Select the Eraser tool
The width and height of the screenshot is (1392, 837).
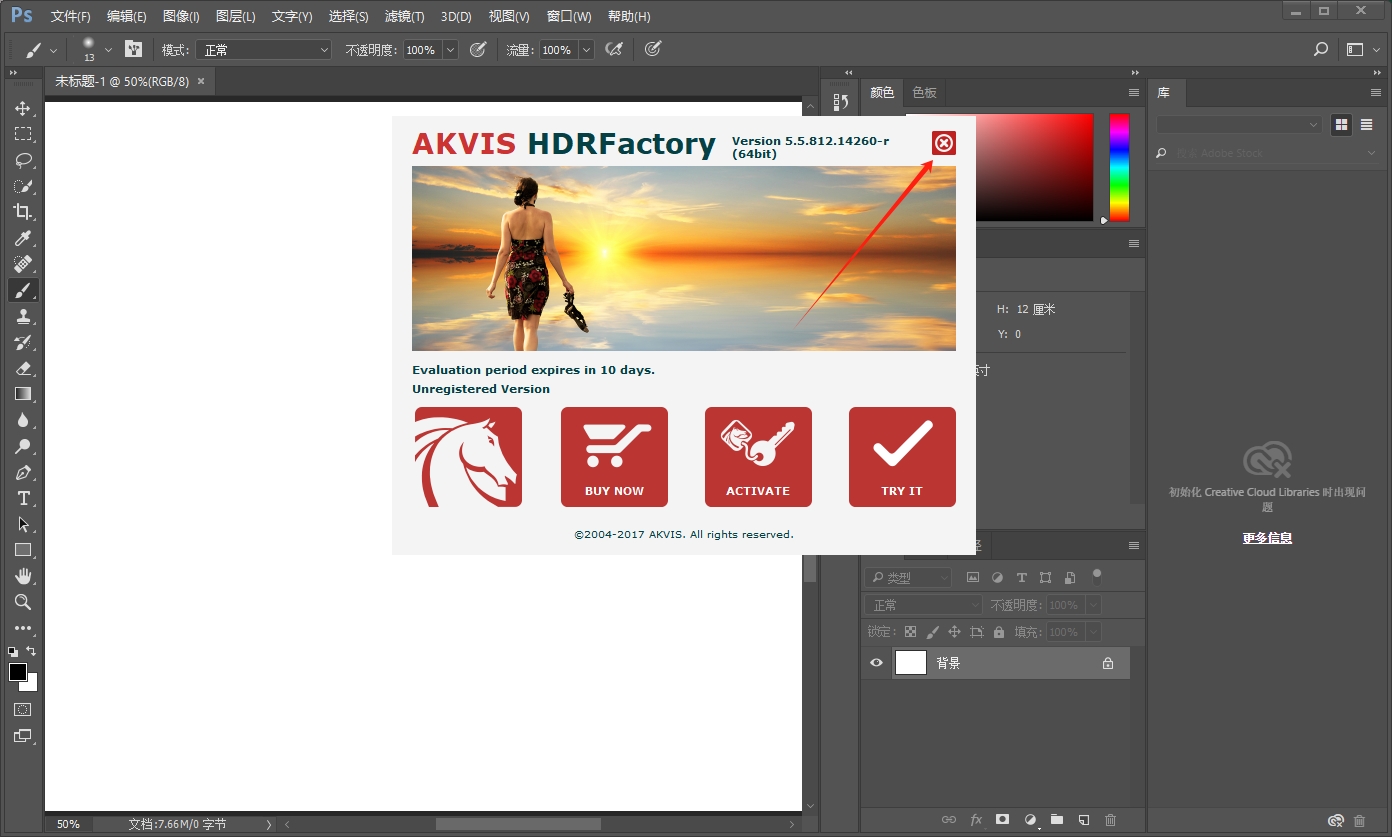[x=23, y=368]
